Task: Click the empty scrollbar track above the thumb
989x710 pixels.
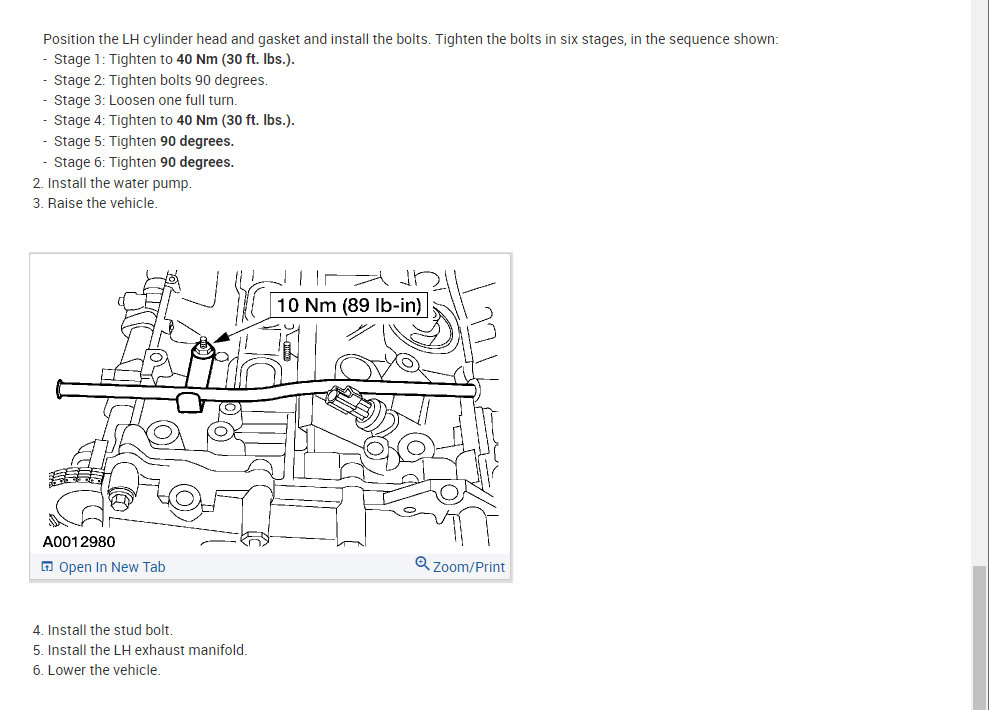Action: 979,282
